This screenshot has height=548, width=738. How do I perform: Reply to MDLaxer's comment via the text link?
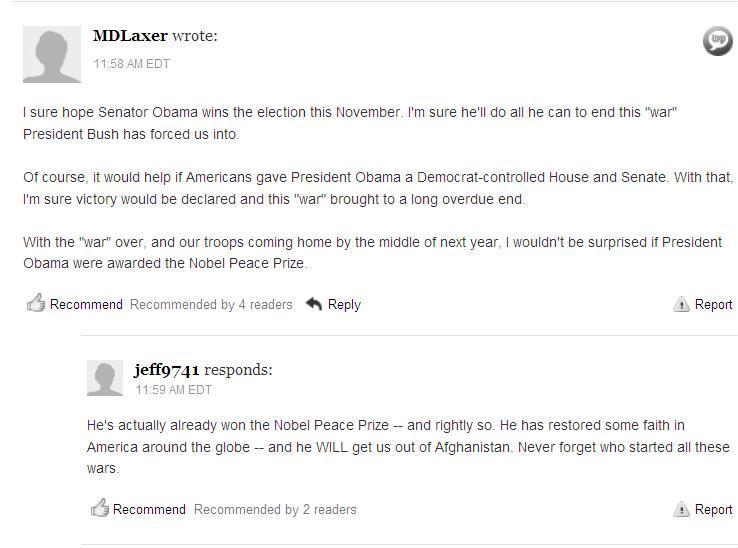[x=344, y=304]
